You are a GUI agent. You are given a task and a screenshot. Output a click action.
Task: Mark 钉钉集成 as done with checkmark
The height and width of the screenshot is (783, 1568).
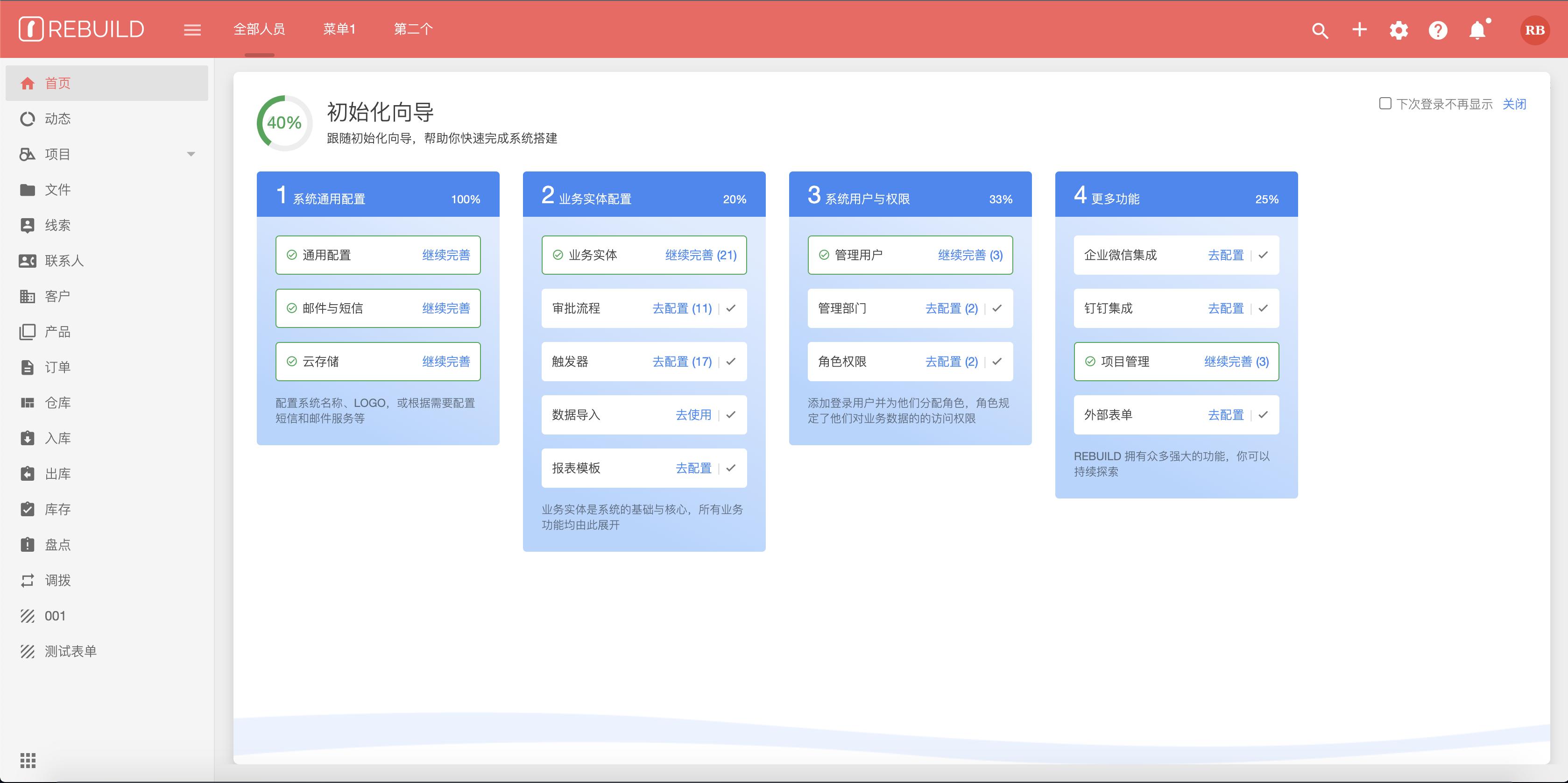coord(1263,308)
